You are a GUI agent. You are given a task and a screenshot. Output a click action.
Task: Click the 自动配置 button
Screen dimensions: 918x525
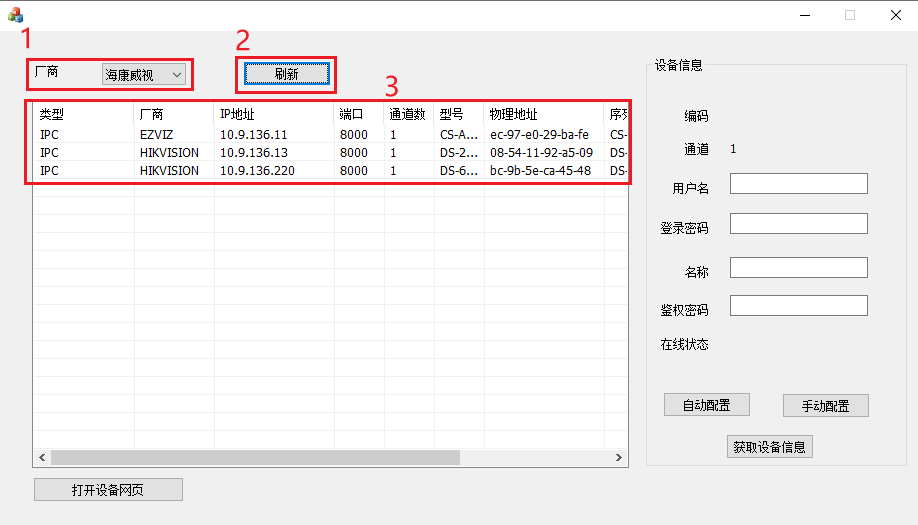(707, 405)
